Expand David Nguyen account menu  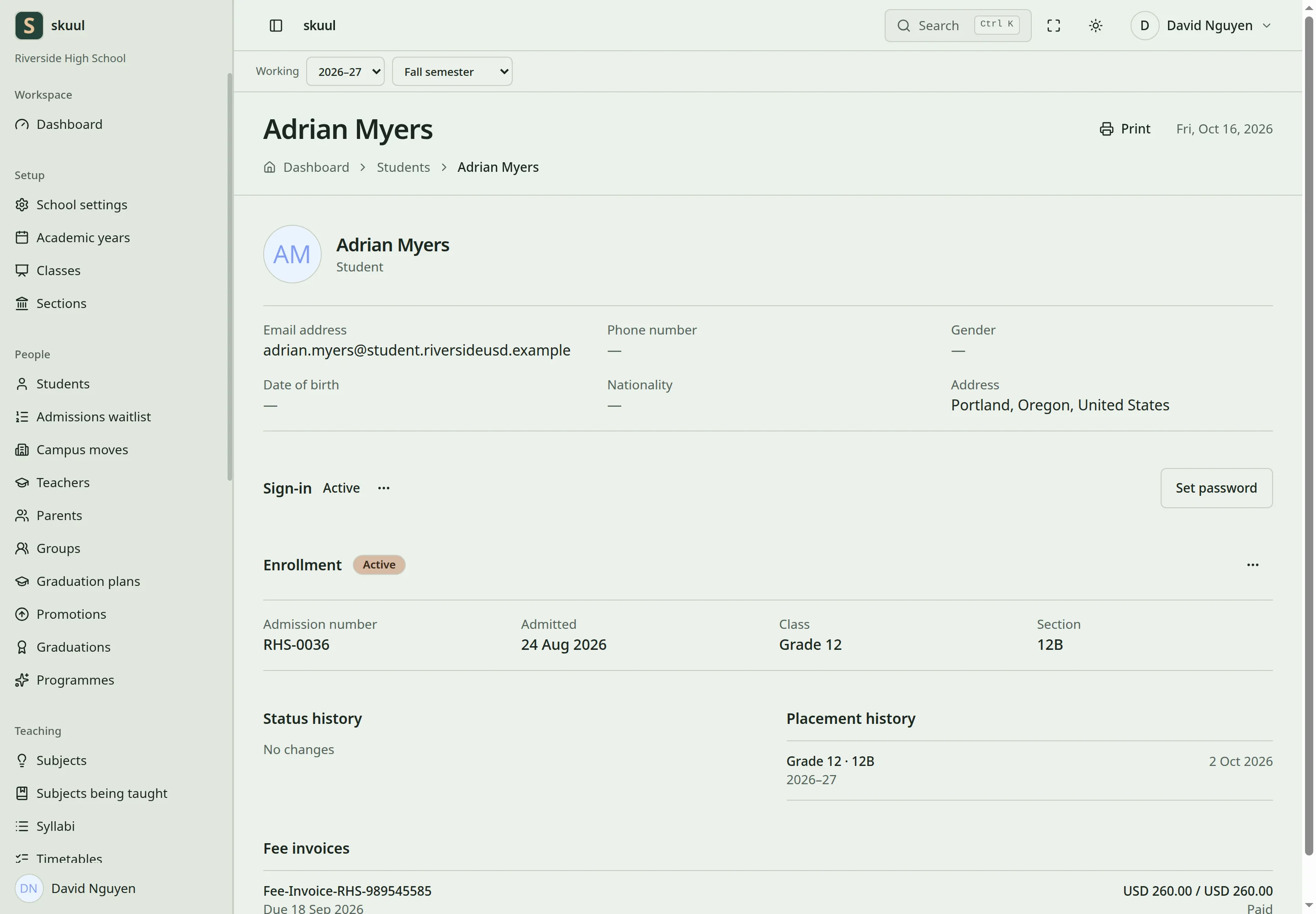1201,25
